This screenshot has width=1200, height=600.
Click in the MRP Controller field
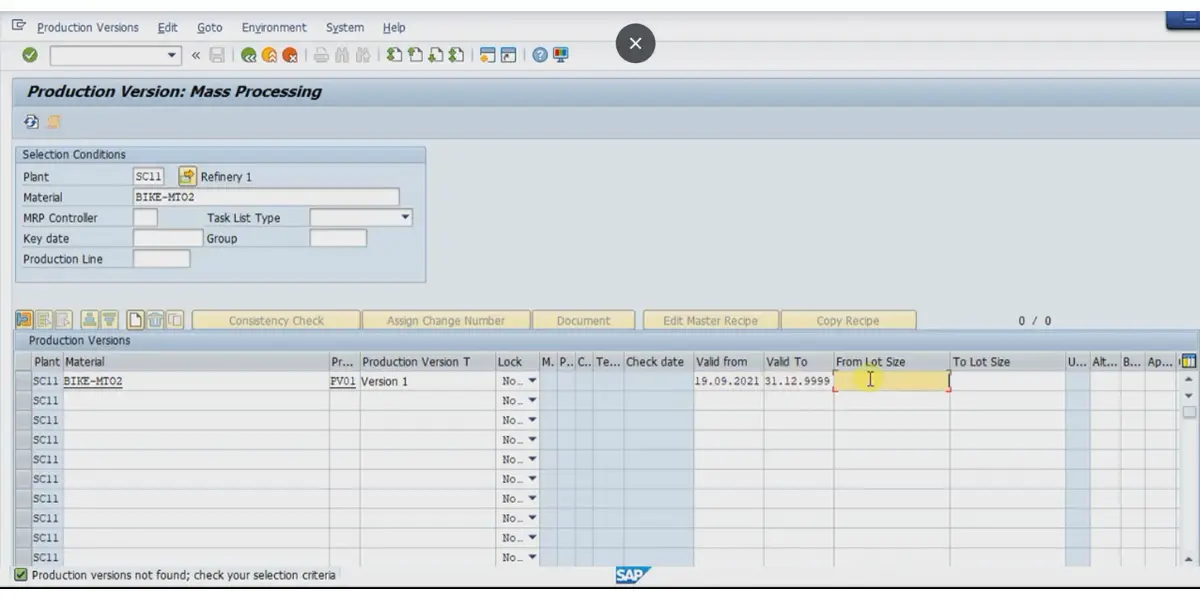coord(145,217)
